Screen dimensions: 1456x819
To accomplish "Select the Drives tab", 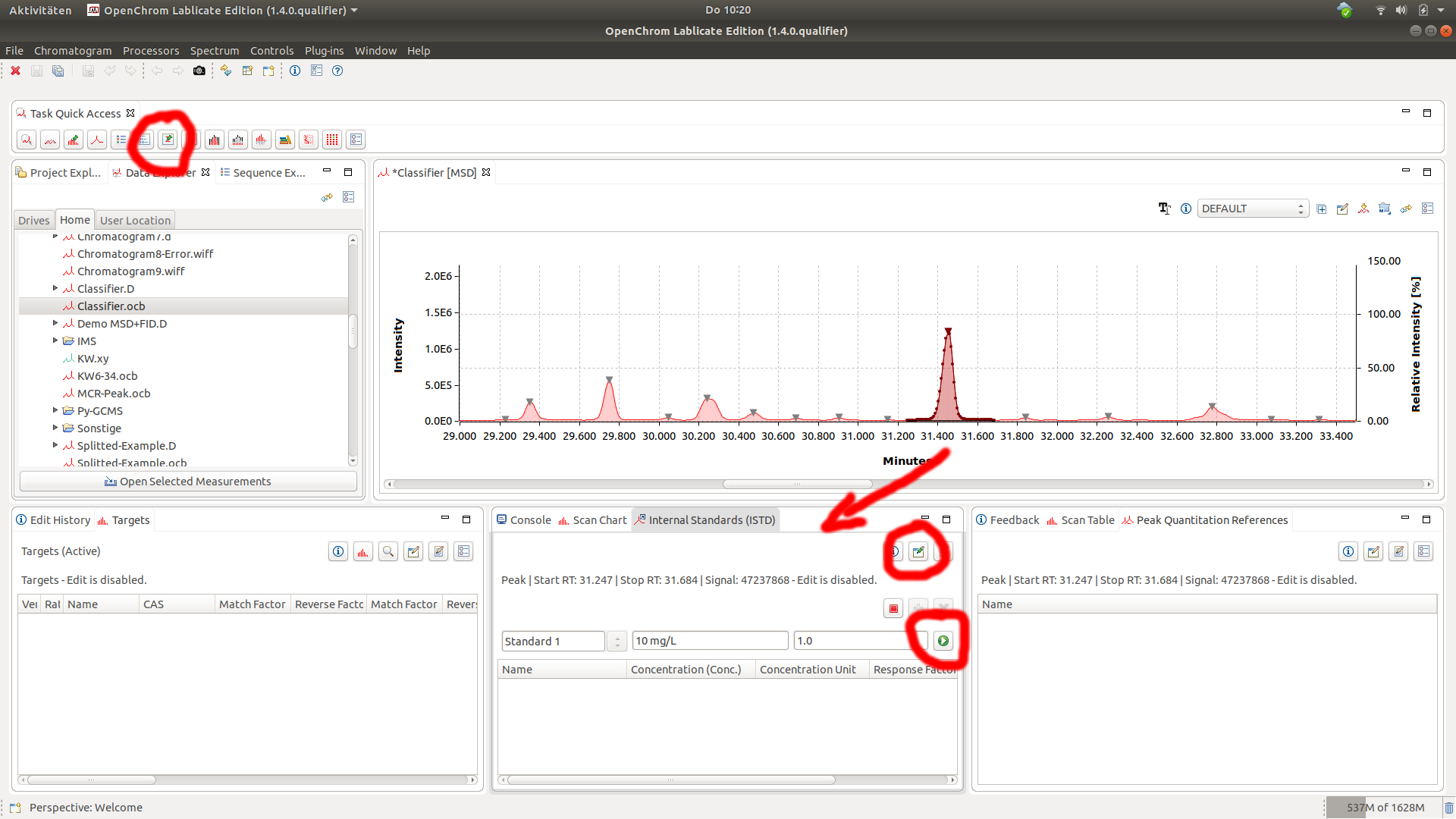I will pos(34,221).
